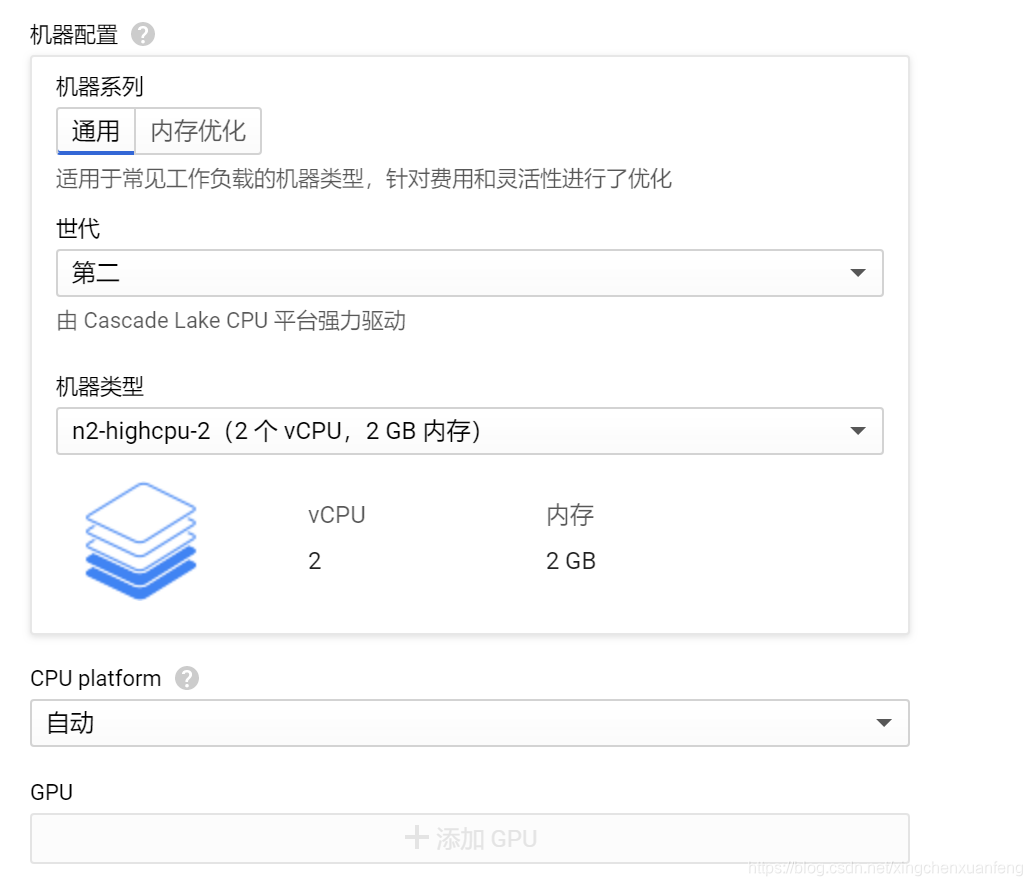Click the question mark beside 机器配置 label
The width and height of the screenshot is (1032, 886).
tap(143, 33)
